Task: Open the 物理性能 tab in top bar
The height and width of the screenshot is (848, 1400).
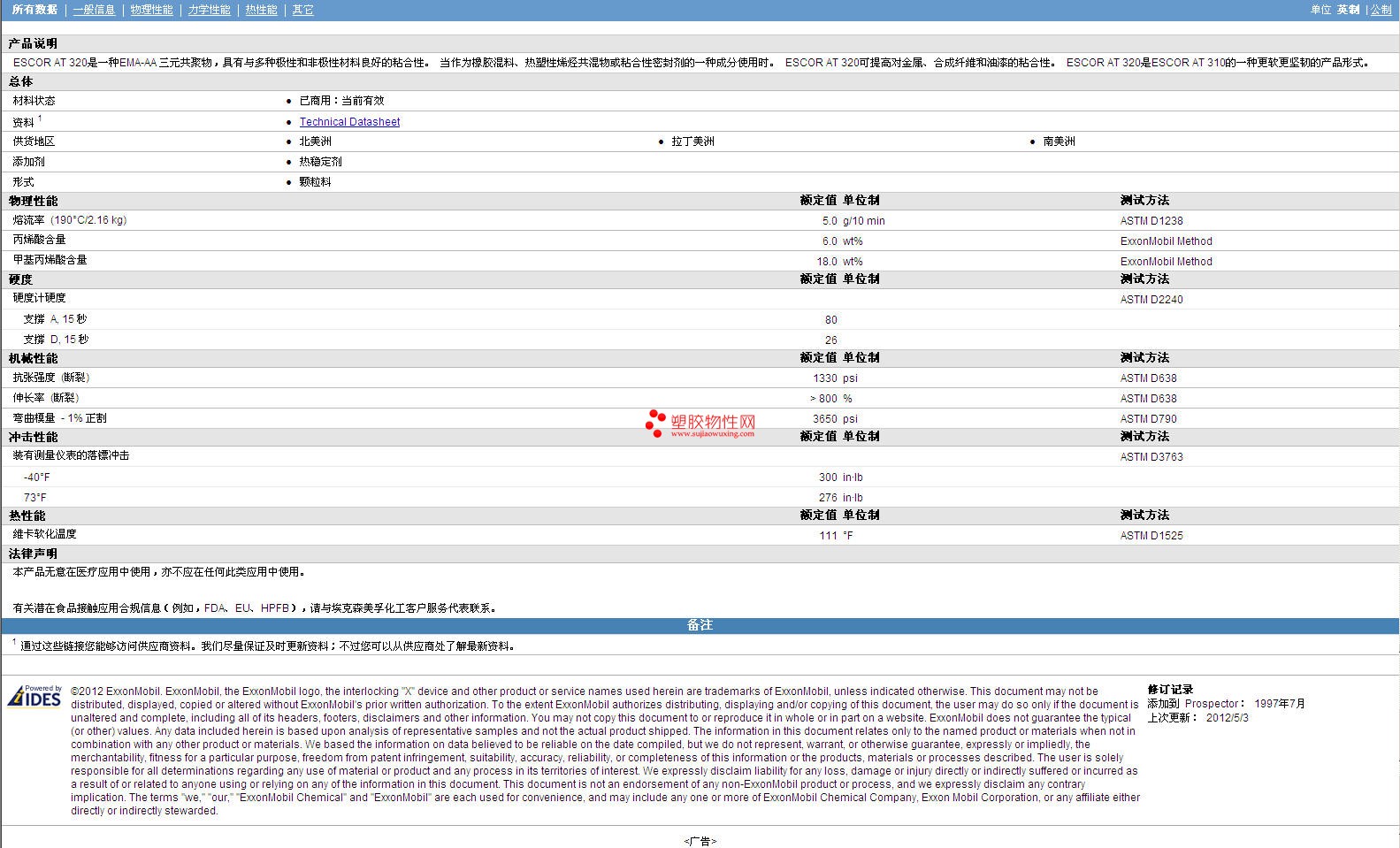Action: pos(151,10)
